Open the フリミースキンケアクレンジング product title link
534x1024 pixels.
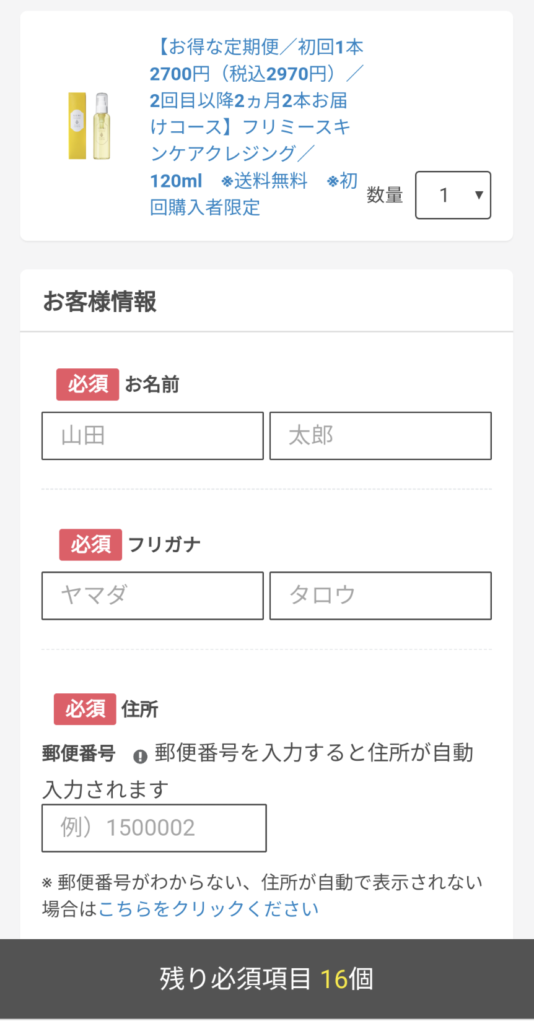click(254, 127)
